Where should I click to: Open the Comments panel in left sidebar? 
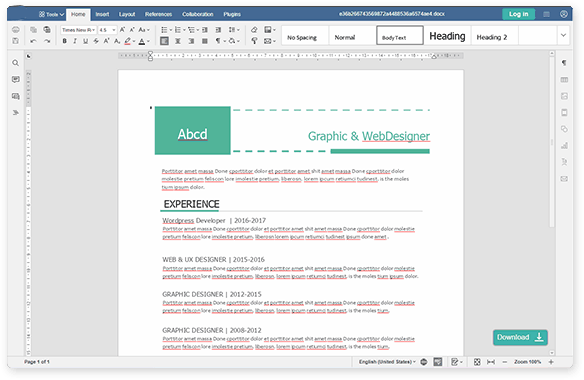(x=16, y=79)
